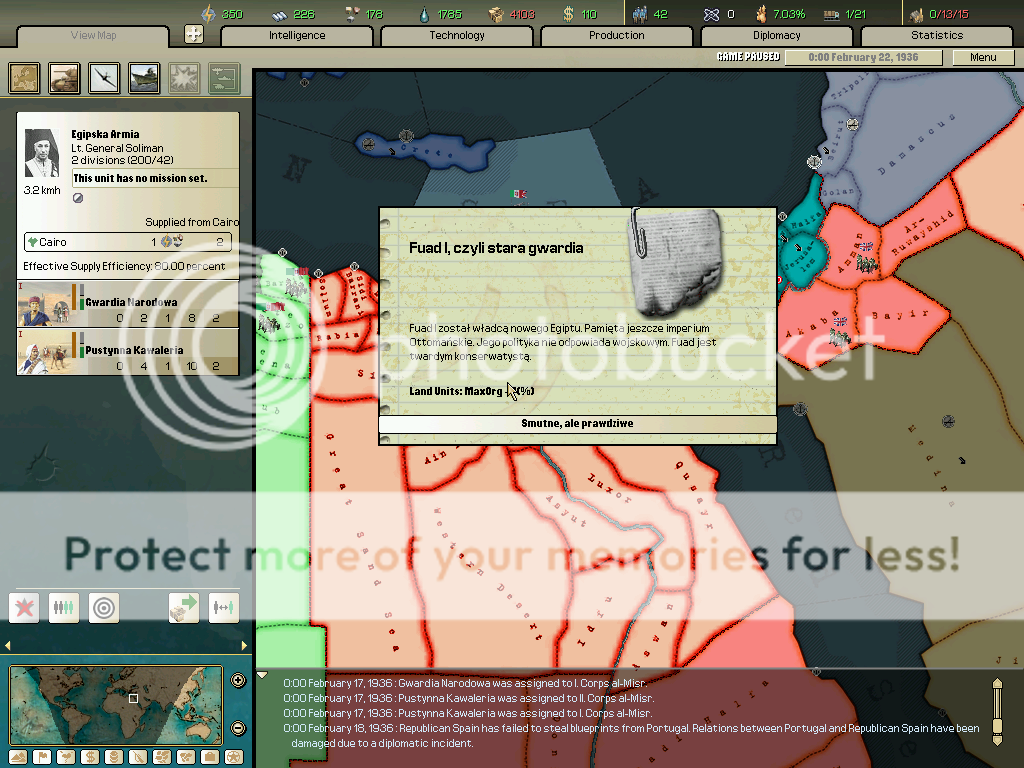Click the left arrow above the minimap
This screenshot has width=1024, height=768.
(x=9, y=646)
